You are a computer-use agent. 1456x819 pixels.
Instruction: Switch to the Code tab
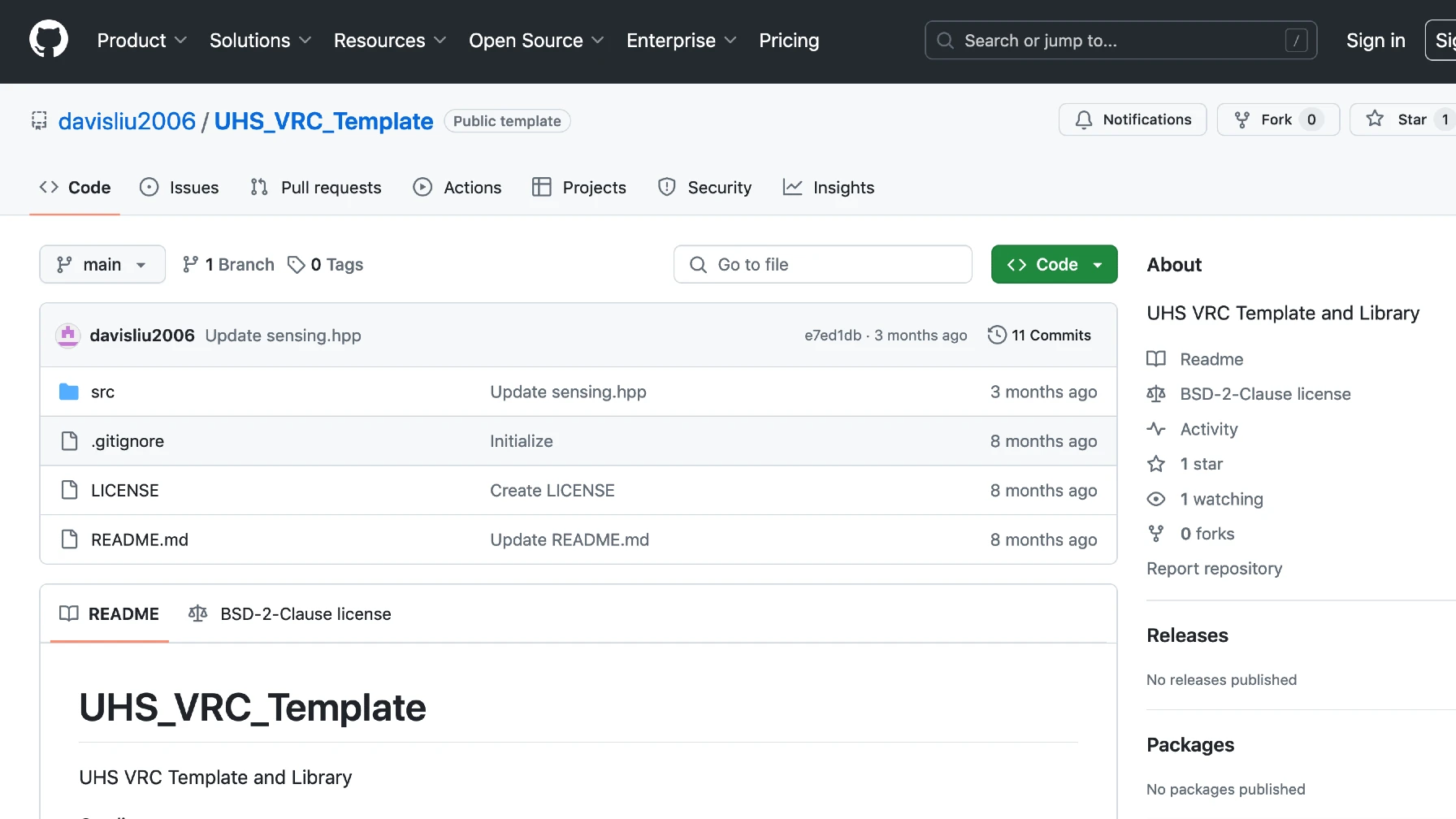point(75,188)
